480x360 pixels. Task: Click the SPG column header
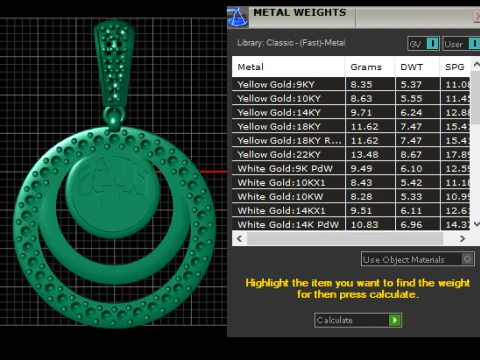coord(455,67)
